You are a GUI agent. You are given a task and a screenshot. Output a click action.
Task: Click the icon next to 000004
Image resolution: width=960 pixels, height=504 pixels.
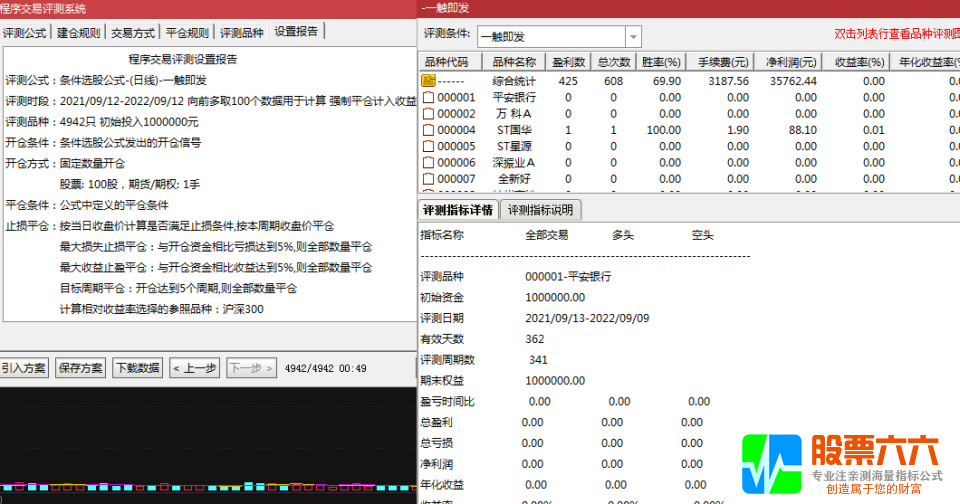click(428, 130)
